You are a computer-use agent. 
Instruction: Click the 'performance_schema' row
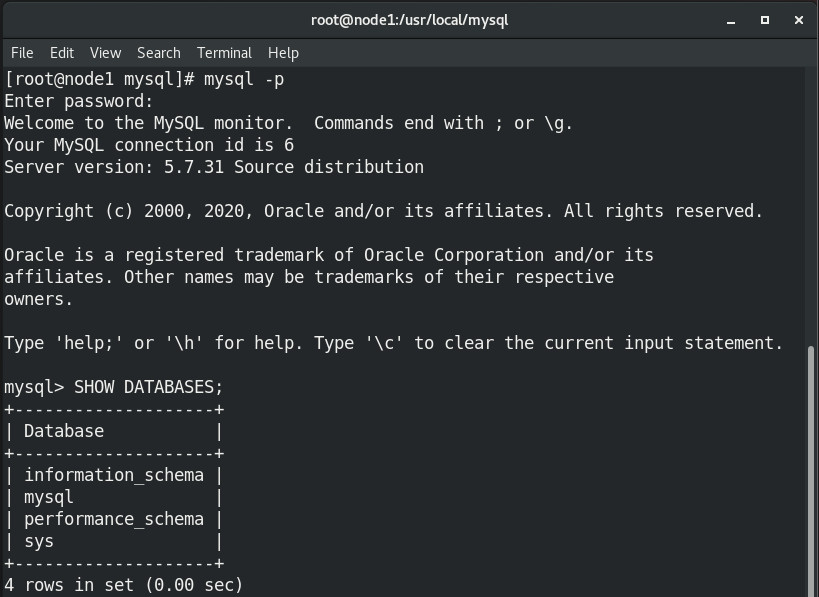click(114, 519)
